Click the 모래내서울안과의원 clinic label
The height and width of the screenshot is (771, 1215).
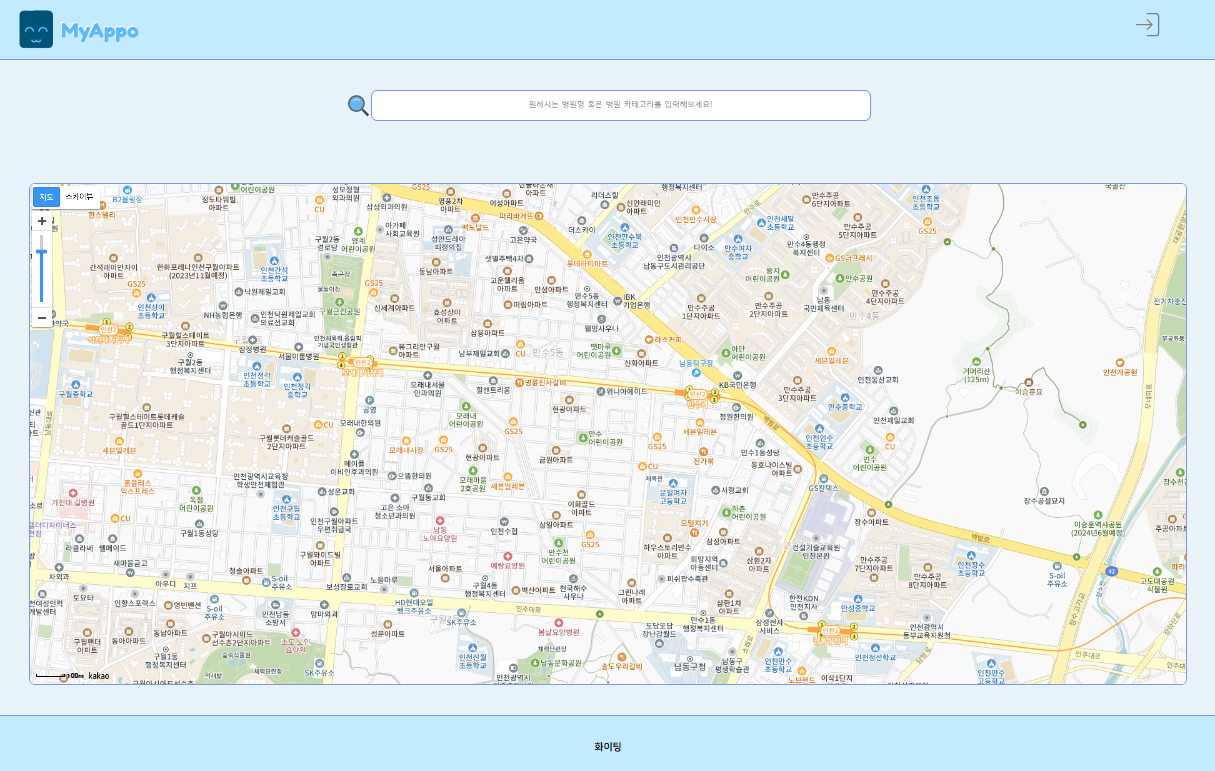(428, 388)
